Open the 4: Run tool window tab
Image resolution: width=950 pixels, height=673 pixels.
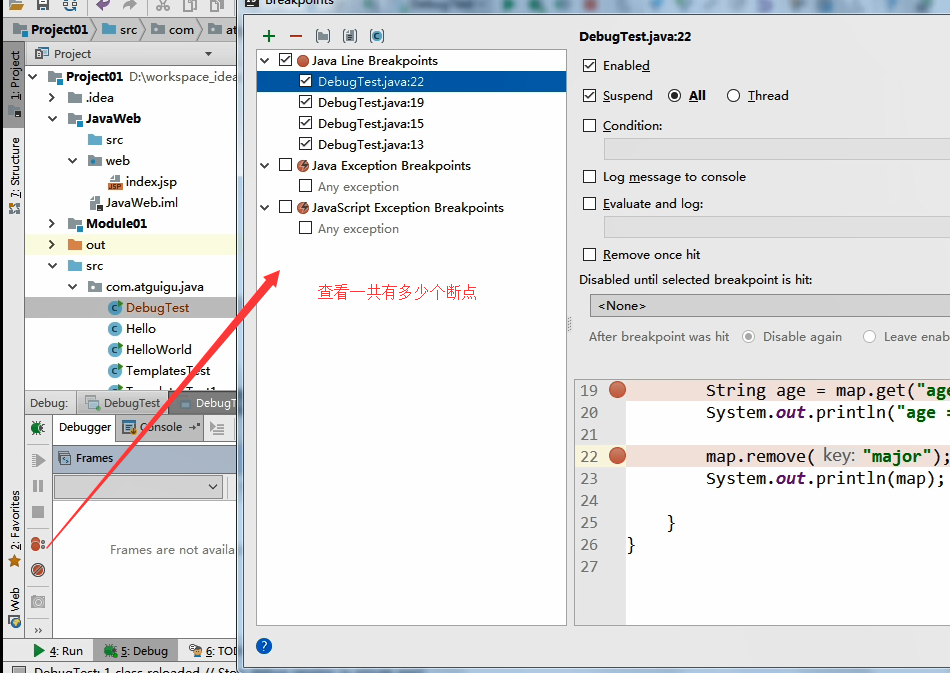(58, 651)
